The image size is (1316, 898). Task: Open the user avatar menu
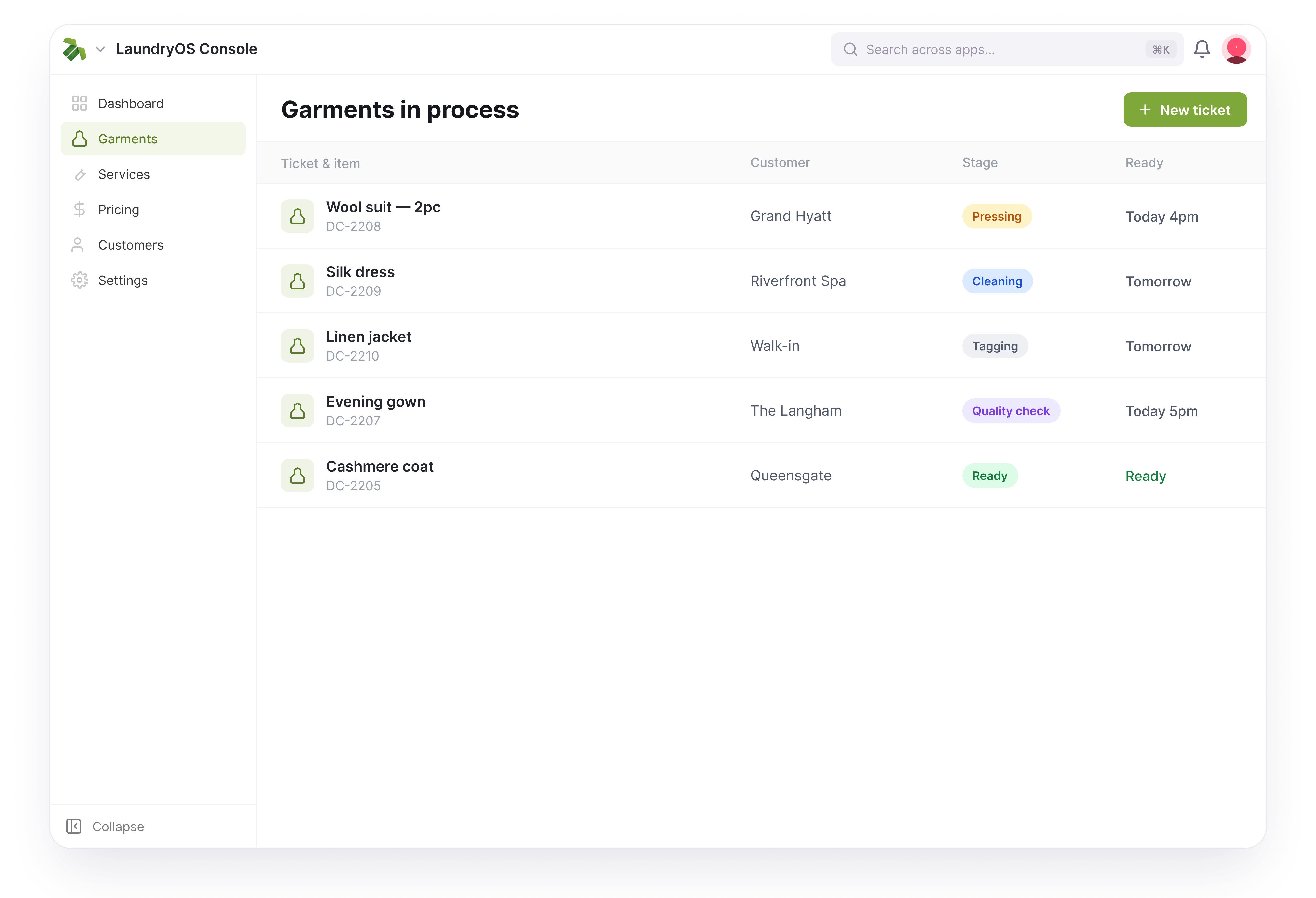click(1236, 49)
